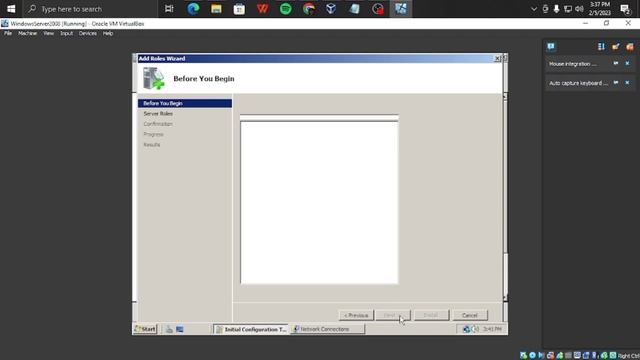Click the mouse integration status indicator

(604, 356)
